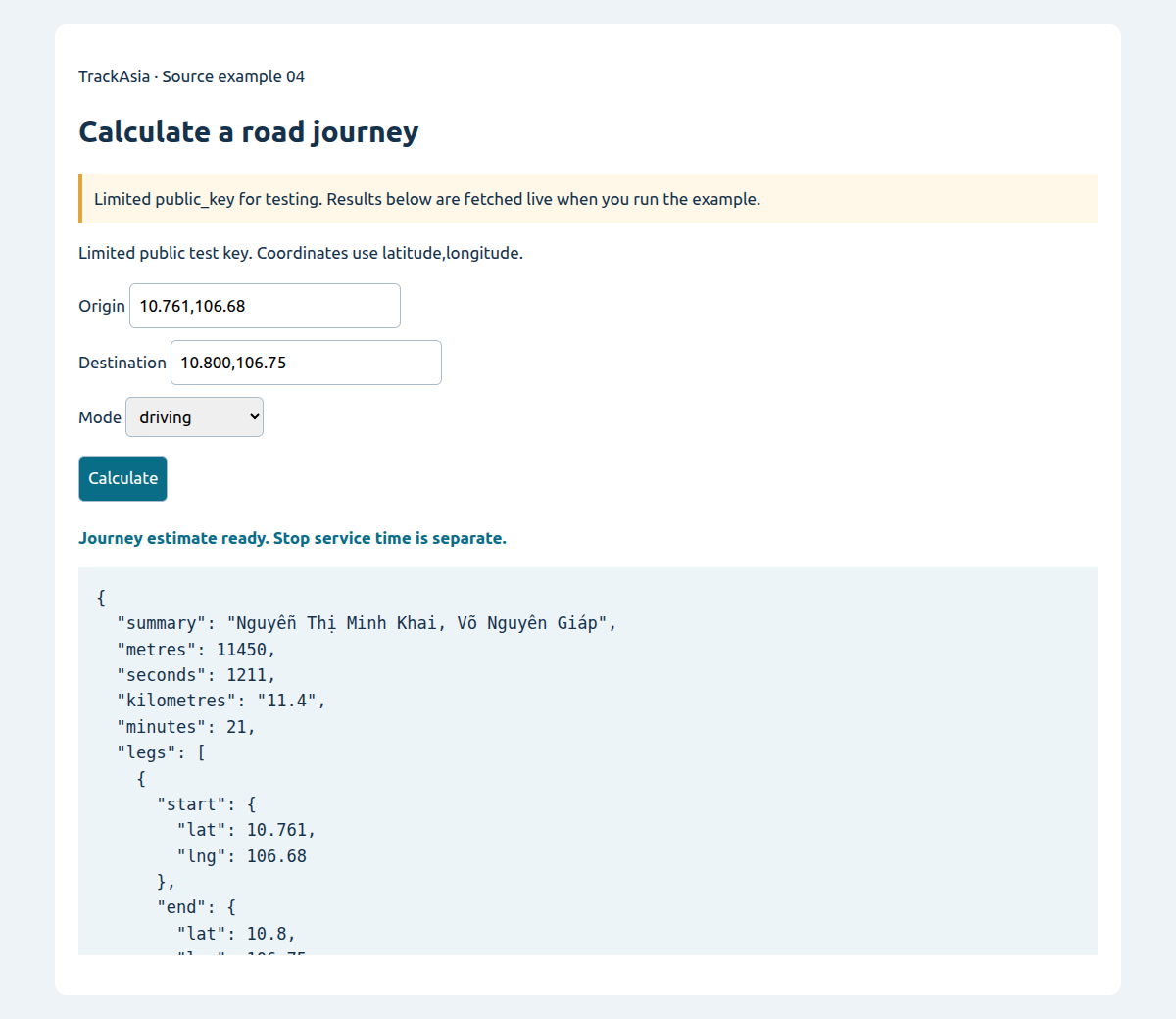
Task: Open the Mode dropdown set to driving
Action: 194,417
